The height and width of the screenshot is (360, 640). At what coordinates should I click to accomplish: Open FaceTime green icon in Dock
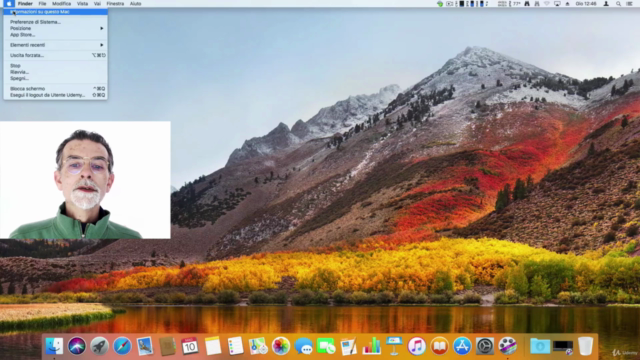coord(326,346)
